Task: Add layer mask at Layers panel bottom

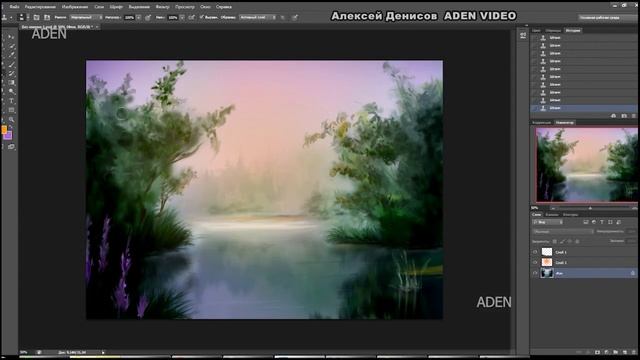Action: pyautogui.click(x=597, y=352)
